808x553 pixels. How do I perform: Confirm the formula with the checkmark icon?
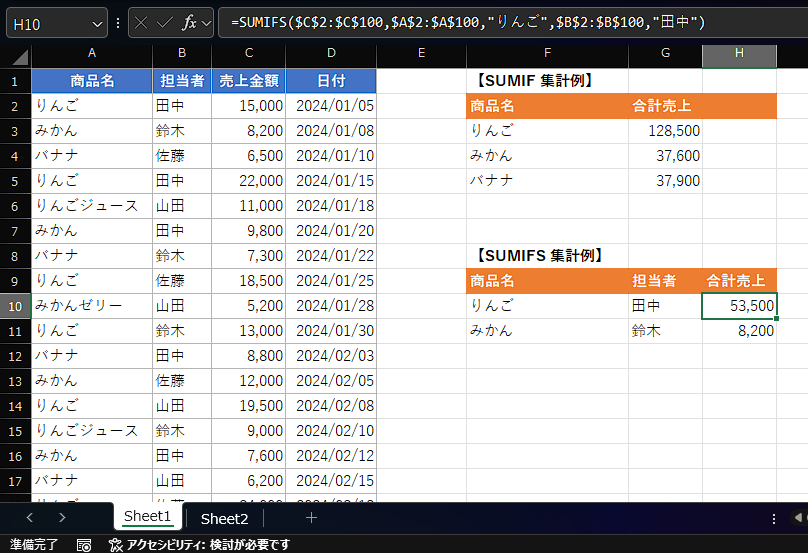click(x=165, y=22)
